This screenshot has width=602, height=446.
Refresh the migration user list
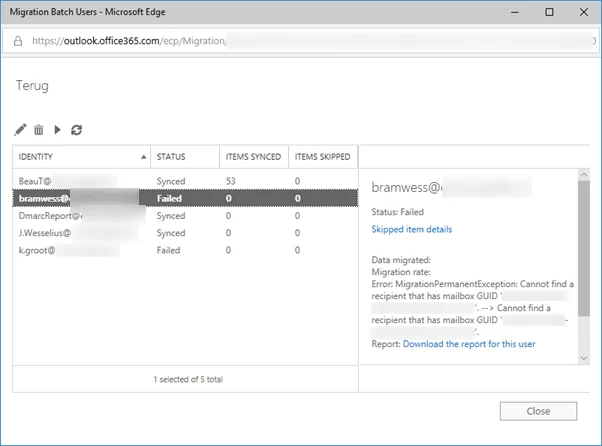[x=76, y=130]
